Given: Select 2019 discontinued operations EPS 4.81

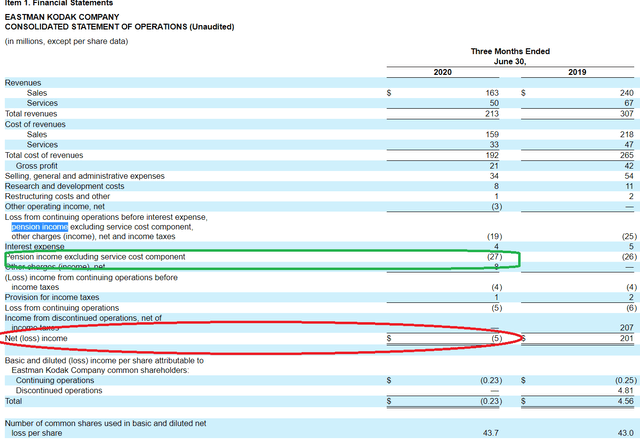Looking at the screenshot, I should [x=625, y=391].
